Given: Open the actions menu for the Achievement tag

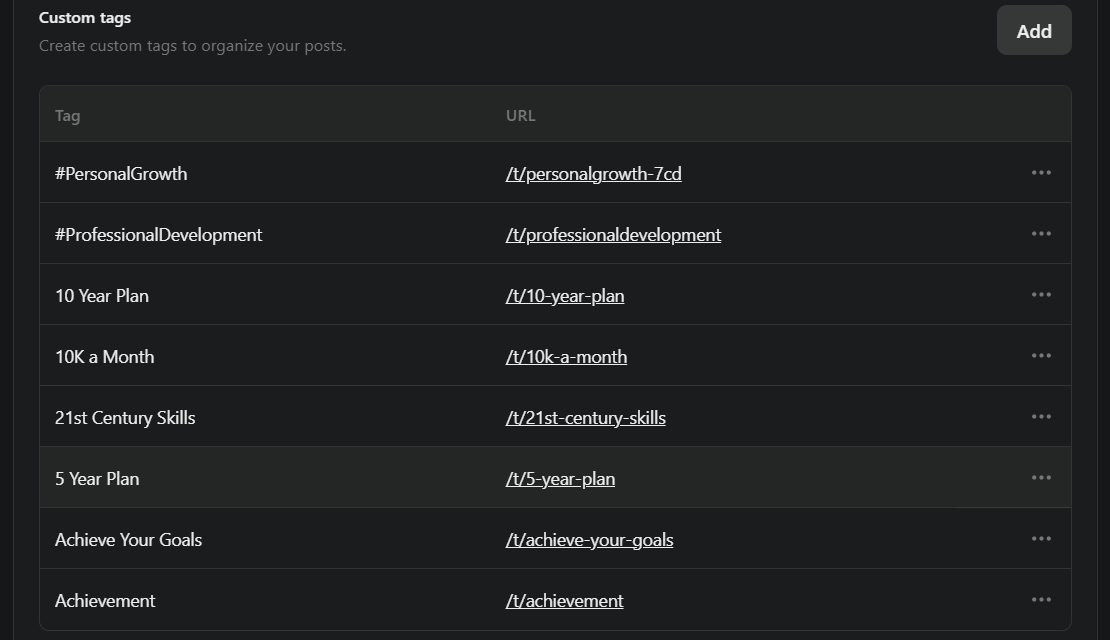Looking at the screenshot, I should click(1041, 599).
